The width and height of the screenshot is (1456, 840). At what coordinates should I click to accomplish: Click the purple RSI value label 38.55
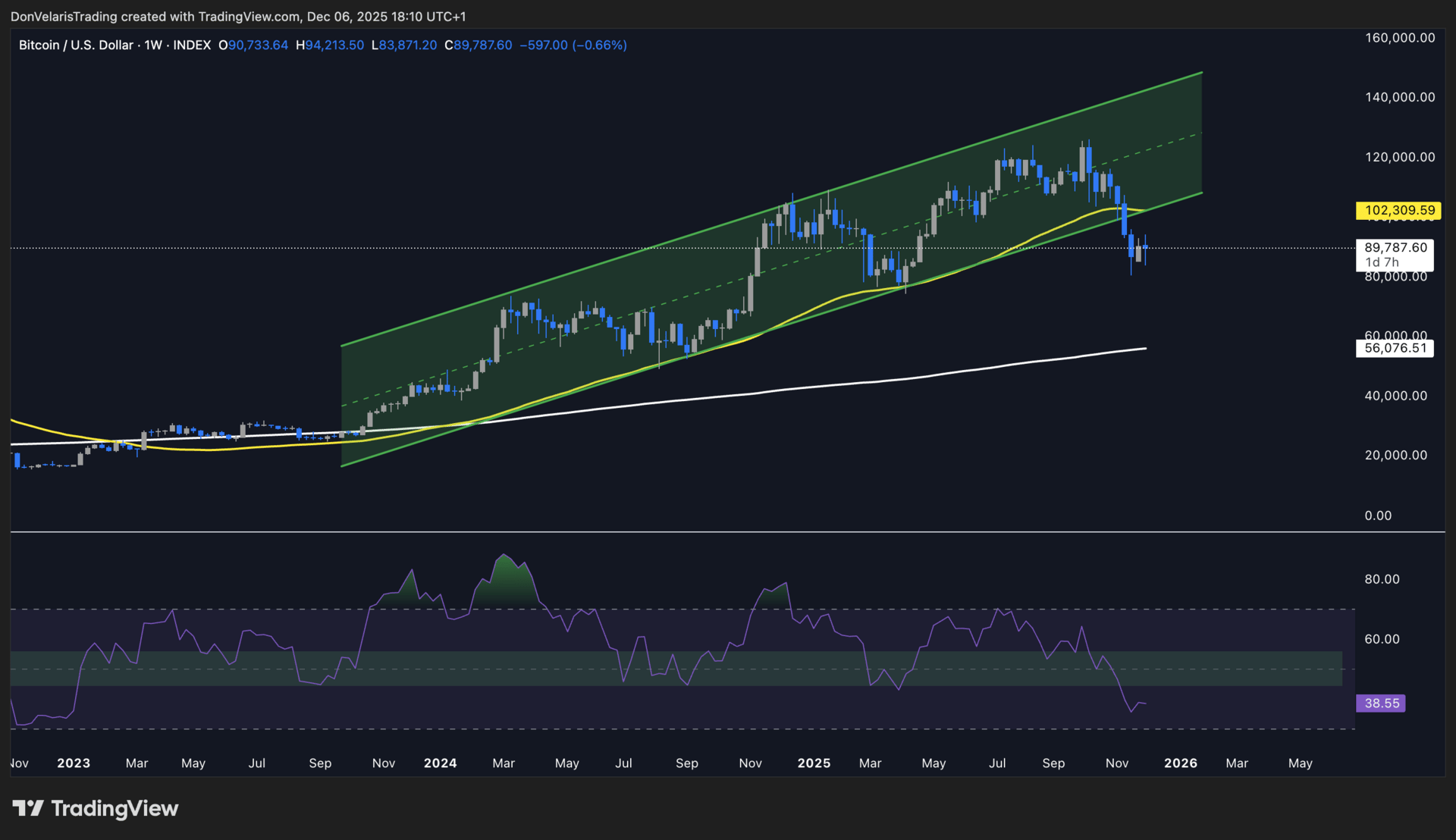[x=1381, y=704]
